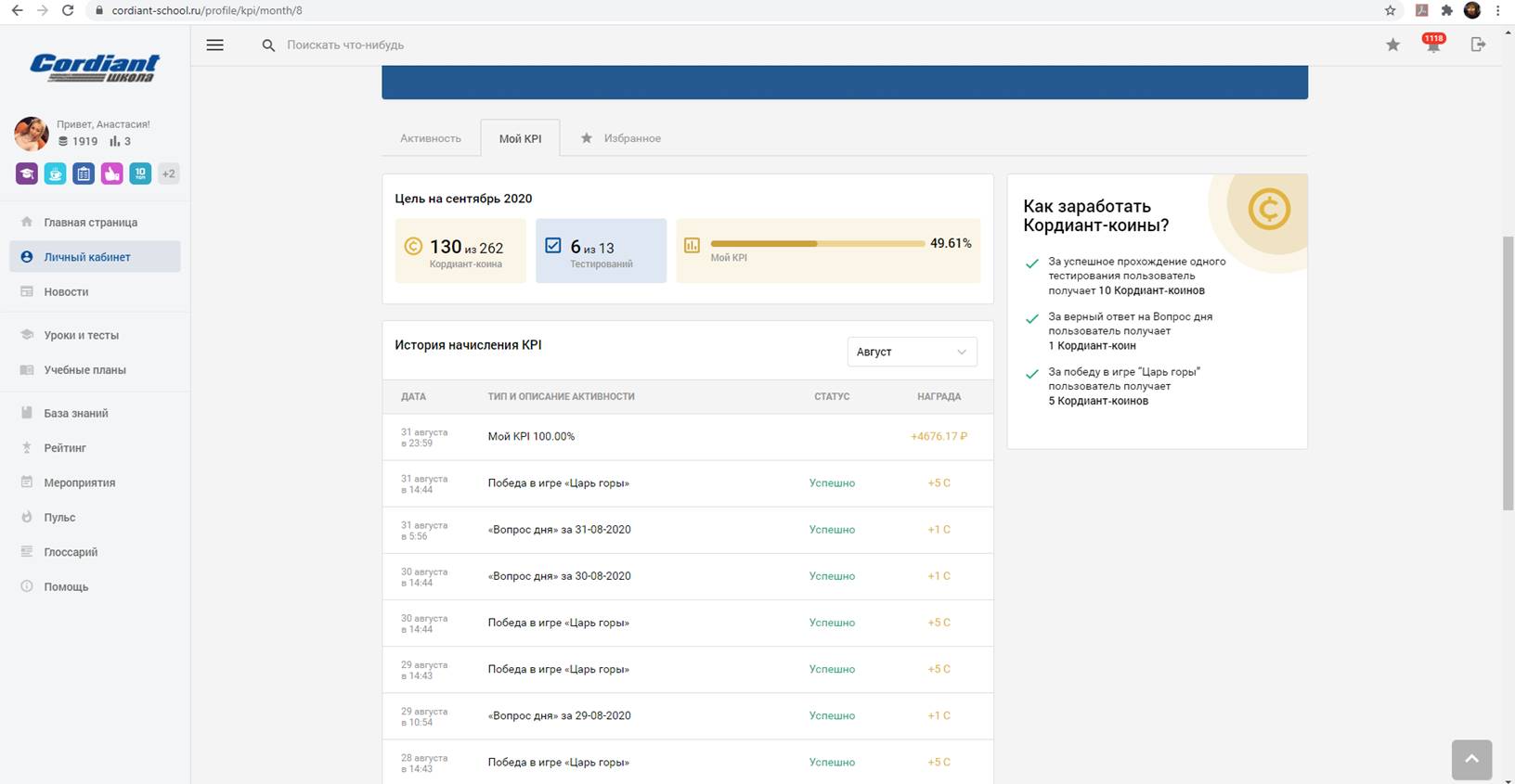
Task: Switch to the Активность tab
Action: [x=431, y=138]
